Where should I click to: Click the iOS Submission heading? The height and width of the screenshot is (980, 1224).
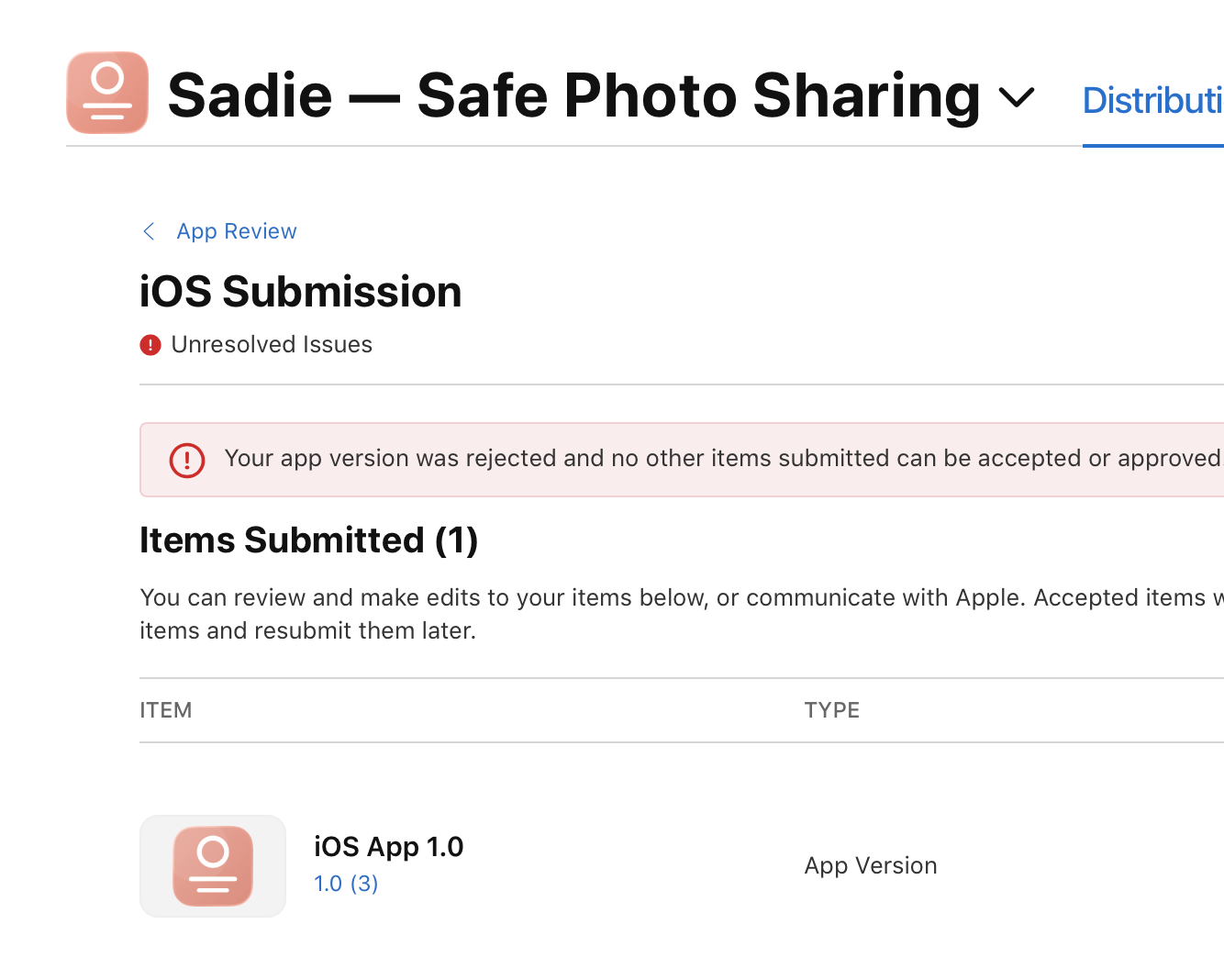pyautogui.click(x=301, y=292)
